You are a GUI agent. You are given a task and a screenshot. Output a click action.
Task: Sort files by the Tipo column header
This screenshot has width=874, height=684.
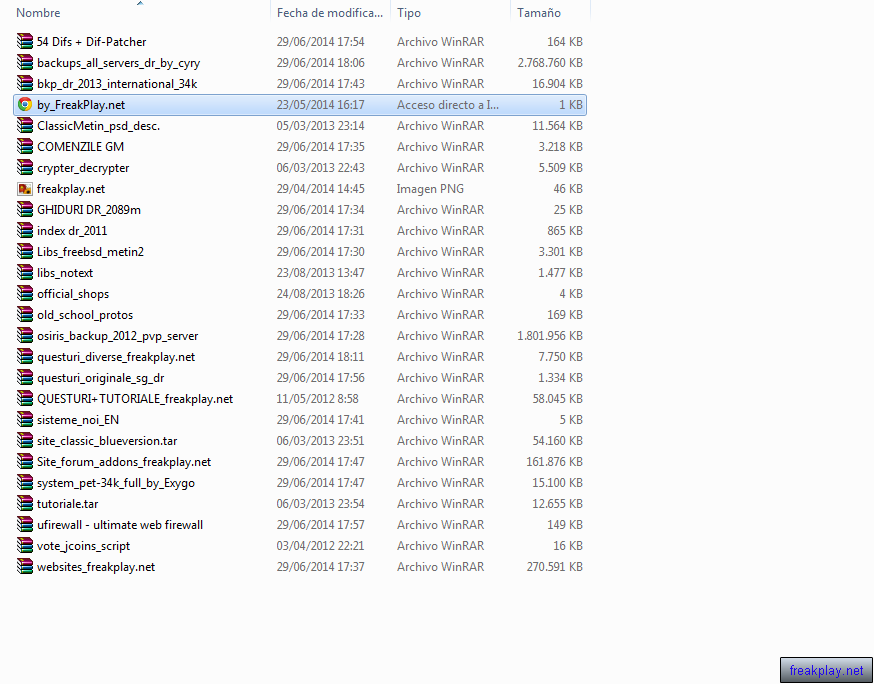[450, 13]
